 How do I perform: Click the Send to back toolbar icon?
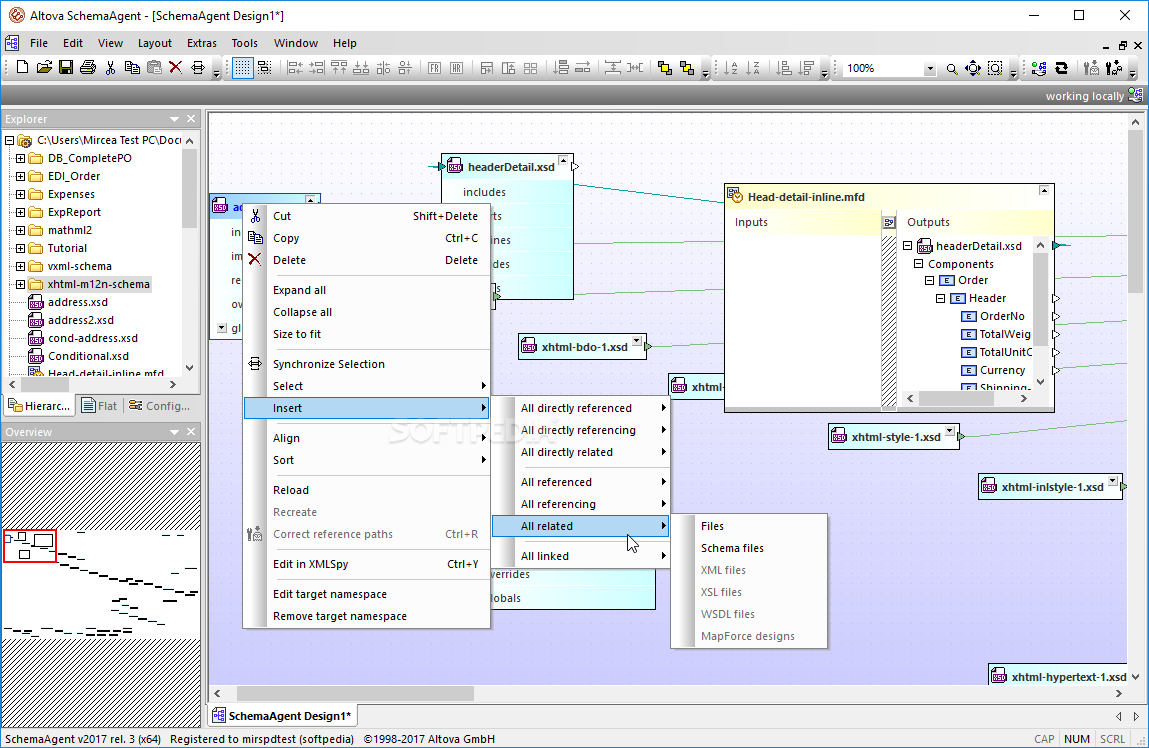687,68
